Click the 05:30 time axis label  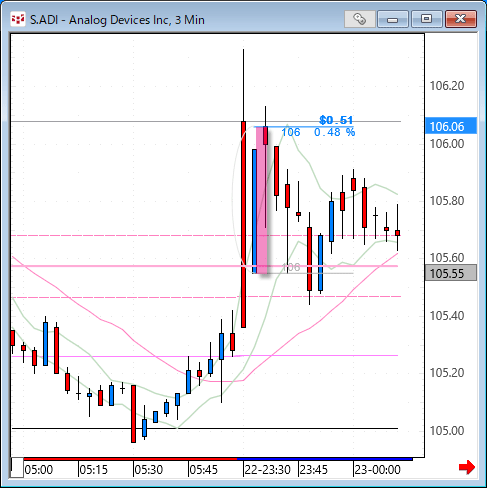coord(149,470)
